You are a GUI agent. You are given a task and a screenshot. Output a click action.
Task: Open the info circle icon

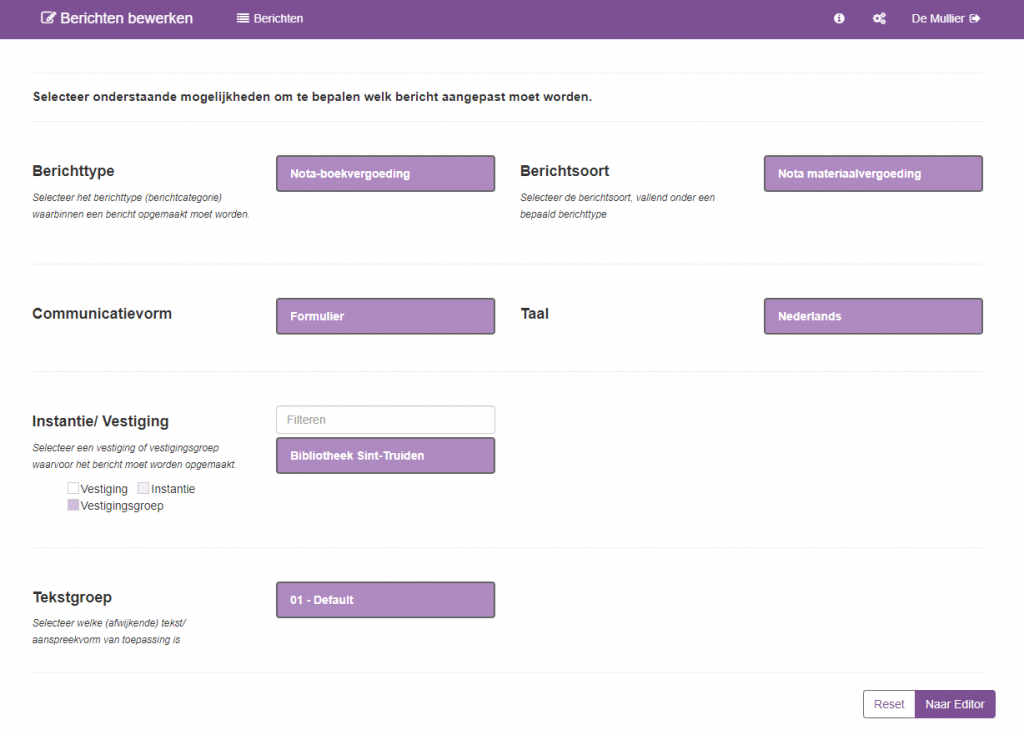(839, 19)
